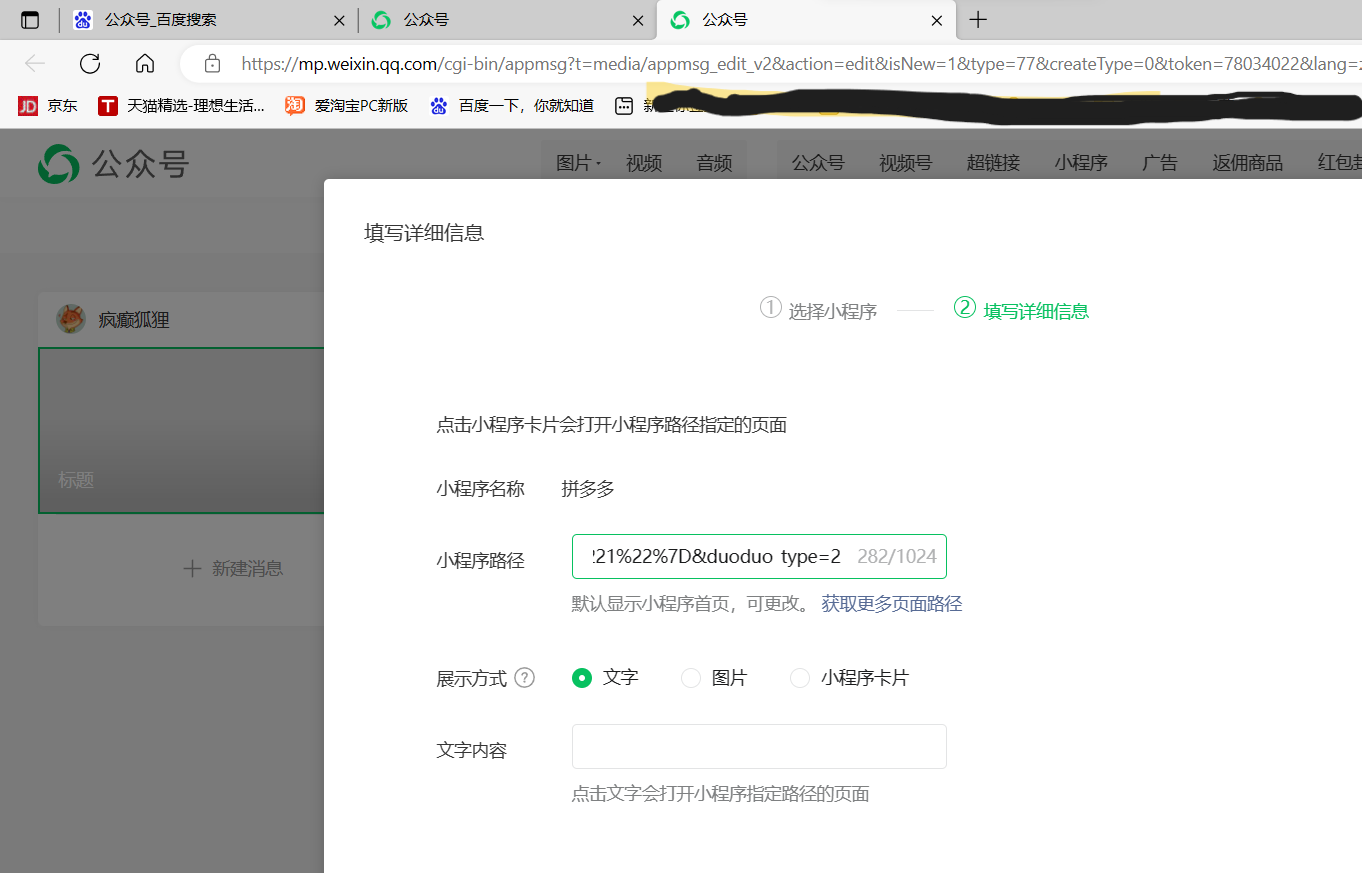Screen dimensions: 1362x873
Task: Select 公众号 in the editor toolbar
Action: point(818,163)
